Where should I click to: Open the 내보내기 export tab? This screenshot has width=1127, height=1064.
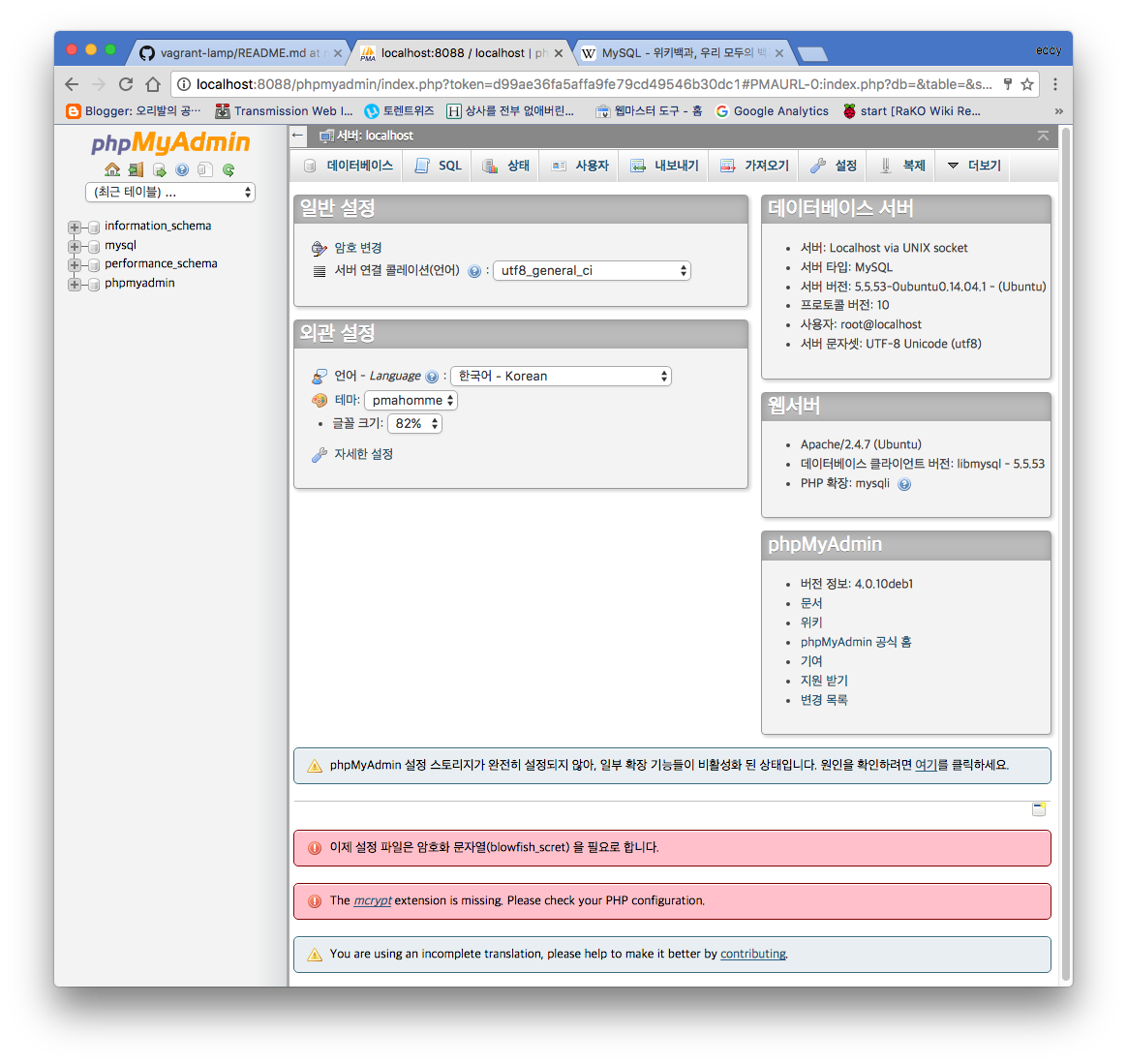(x=664, y=167)
